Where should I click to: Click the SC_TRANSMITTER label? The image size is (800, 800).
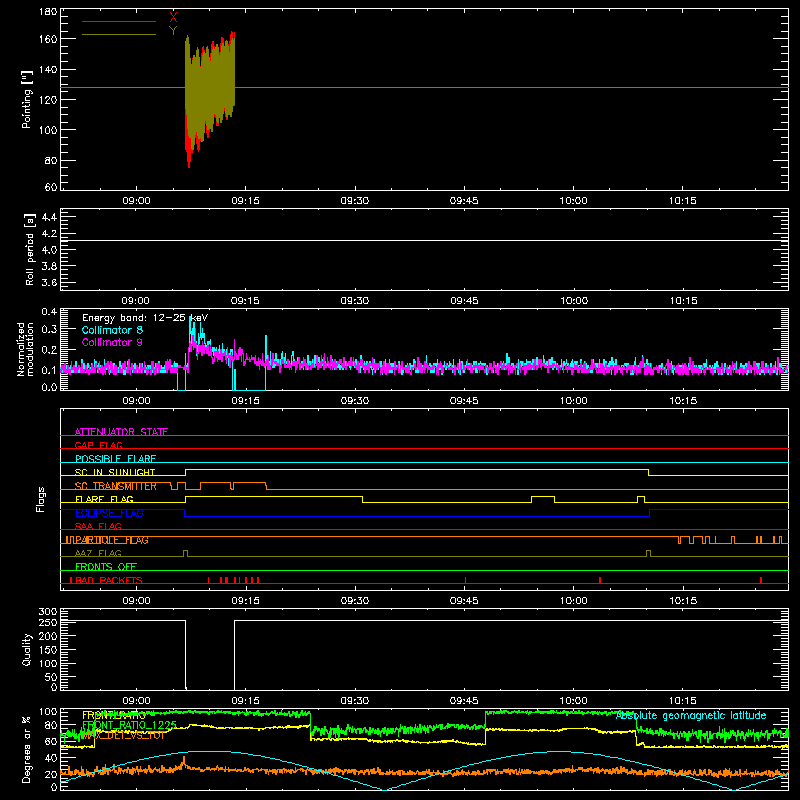coord(116,486)
